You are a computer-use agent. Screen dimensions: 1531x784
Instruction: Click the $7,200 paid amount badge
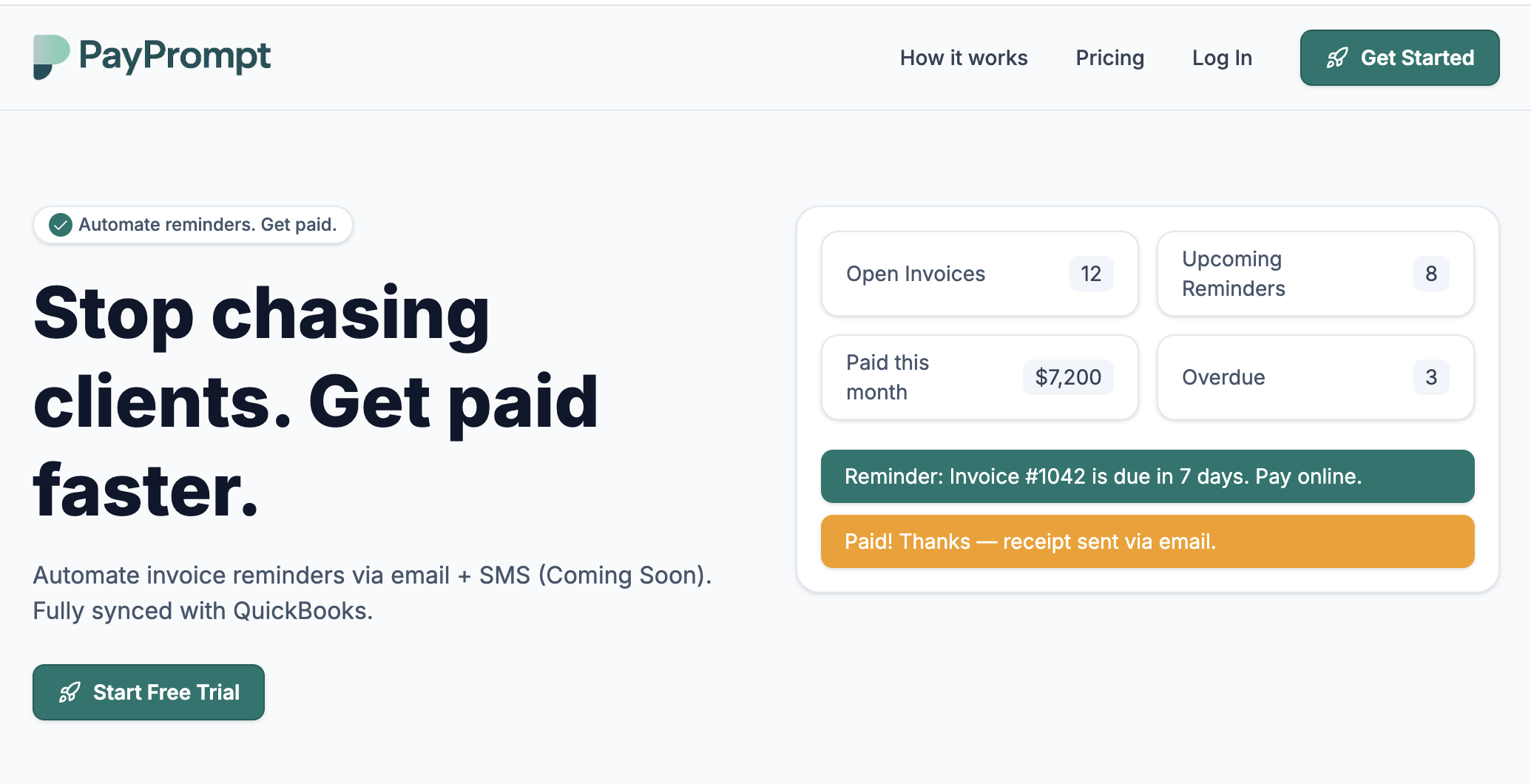point(1068,377)
